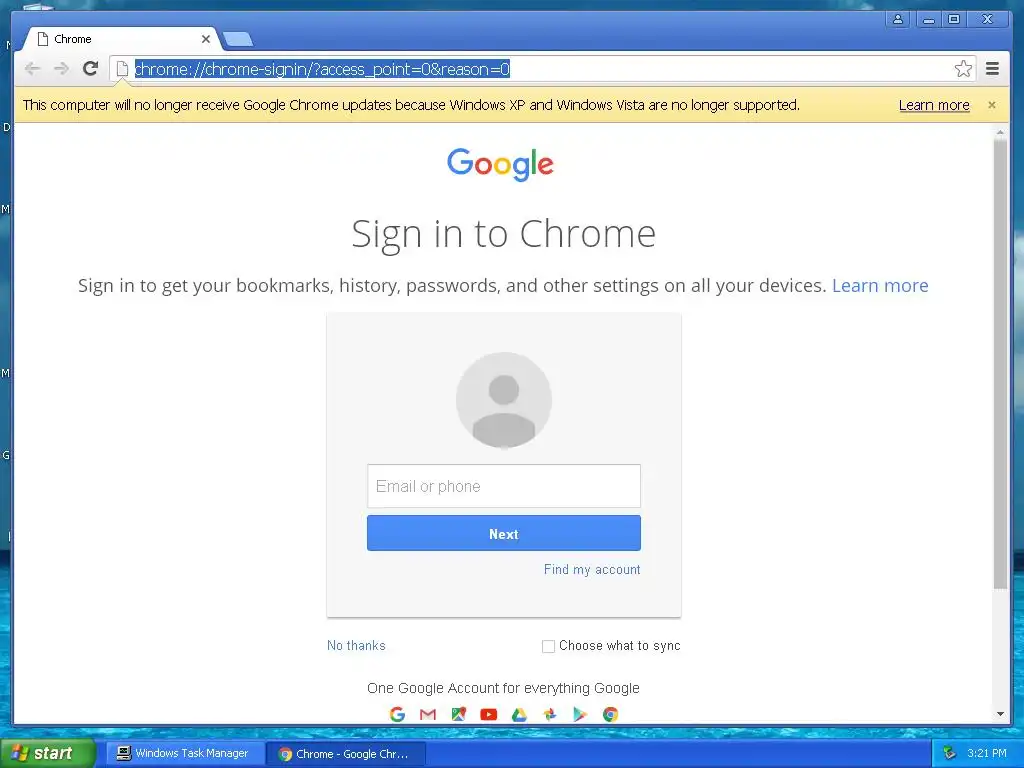The image size is (1024, 768).
Task: Open the Chrome profile button in title bar
Action: click(898, 20)
